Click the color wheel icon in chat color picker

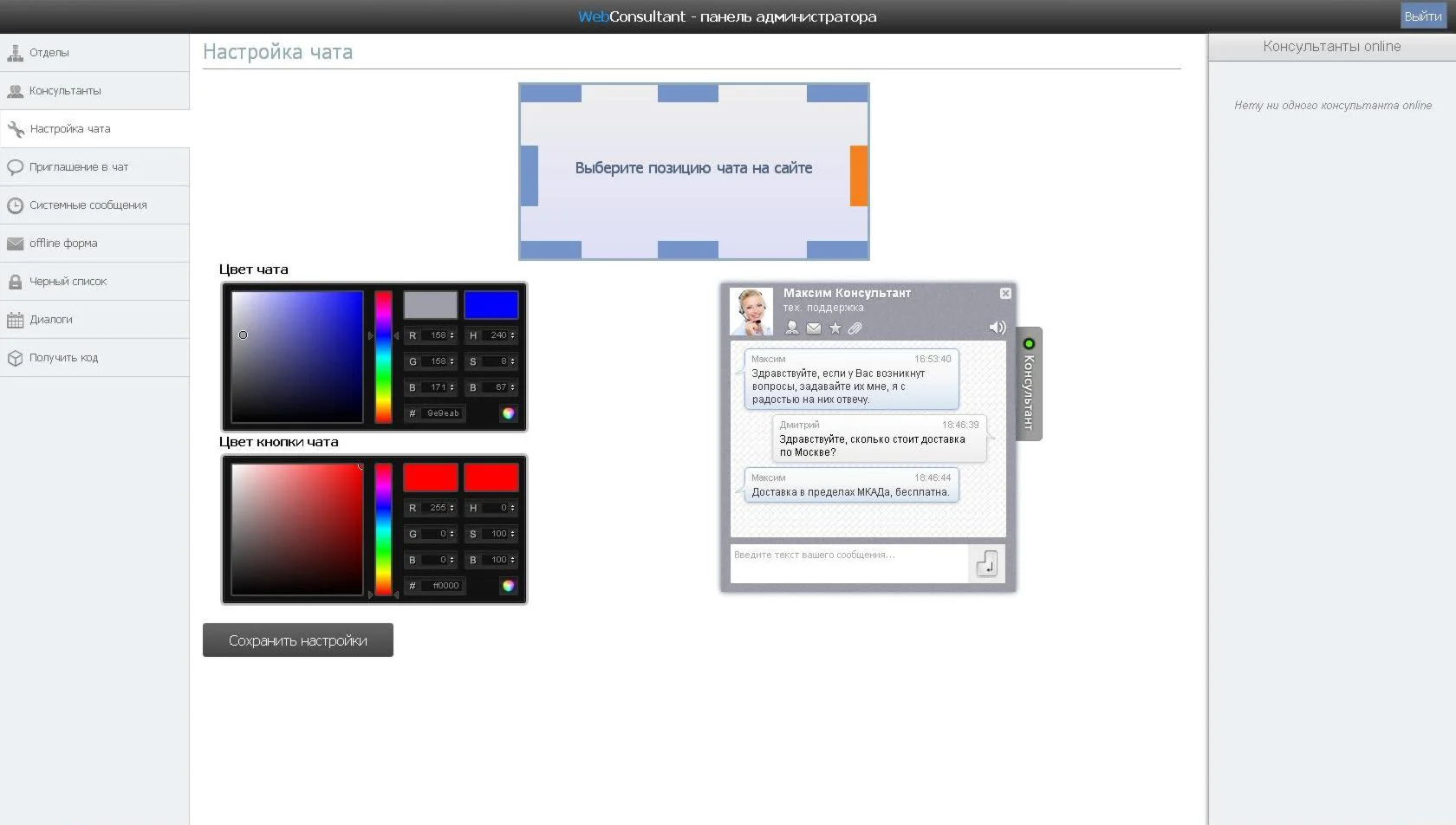[508, 413]
